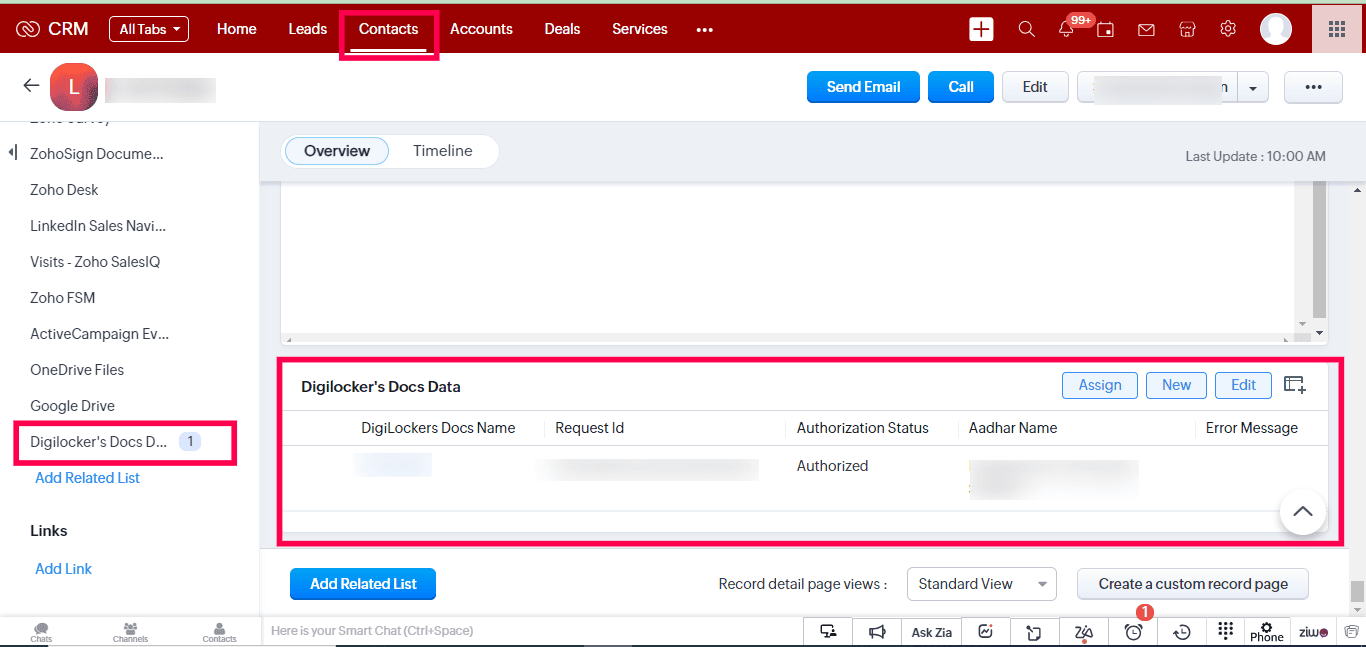
Task: Go back using the left arrow
Action: [x=31, y=86]
